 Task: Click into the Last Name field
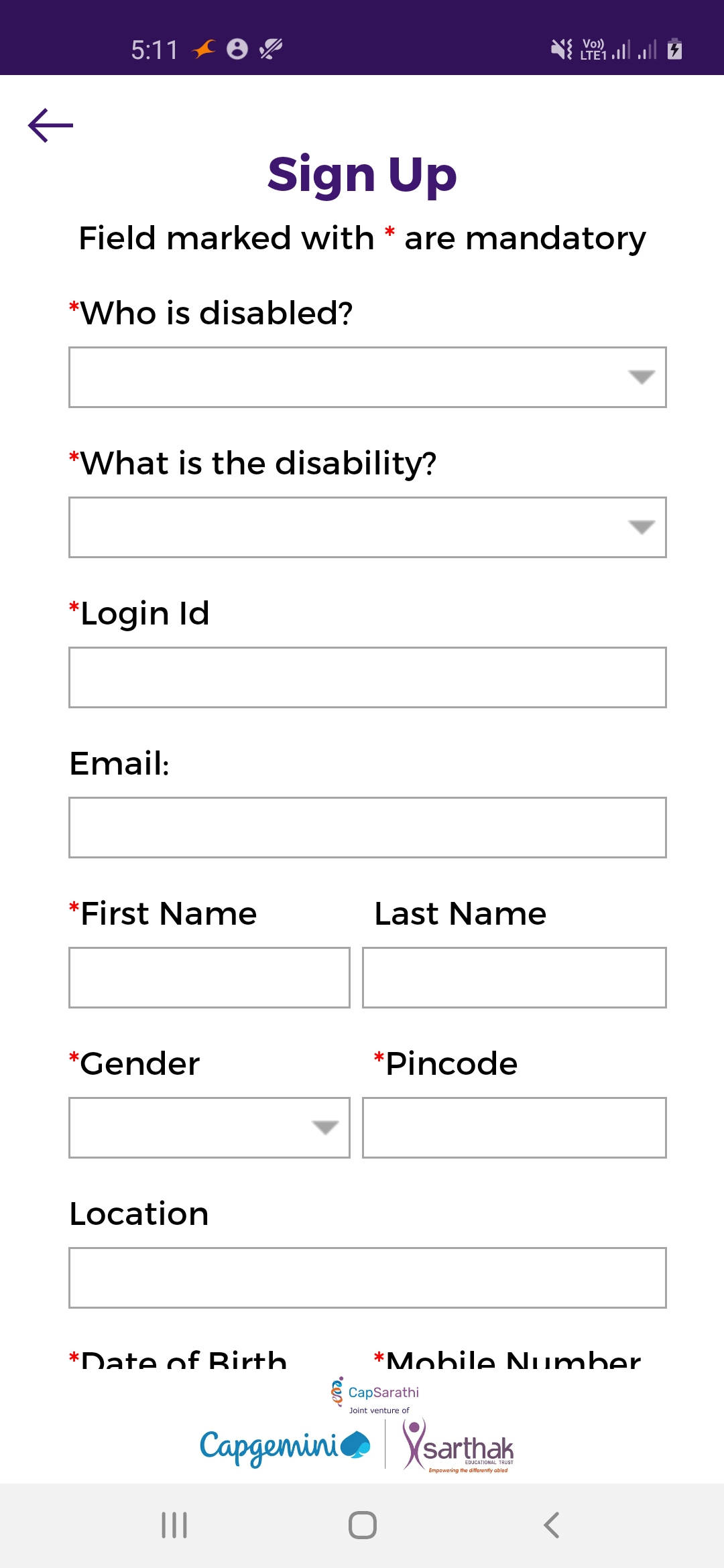click(514, 978)
